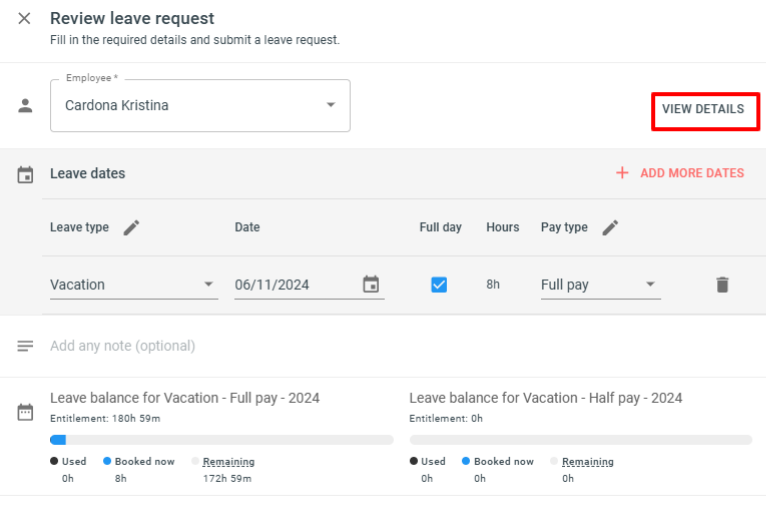Click the Full pay balance progress bar
This screenshot has width=766, height=519.
click(221, 440)
